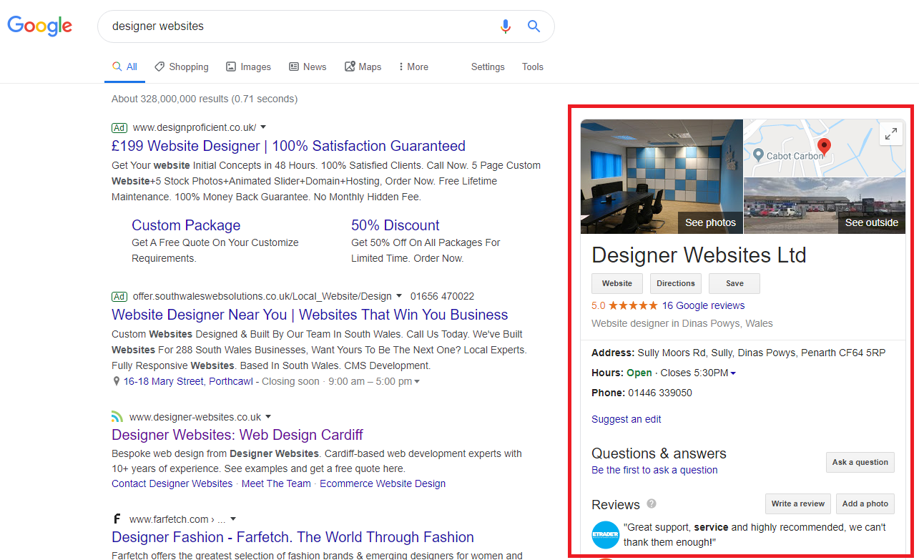Image resolution: width=919 pixels, height=560 pixels.
Task: Expand farfetch.com URL dropdown arrow
Action: coord(233,518)
